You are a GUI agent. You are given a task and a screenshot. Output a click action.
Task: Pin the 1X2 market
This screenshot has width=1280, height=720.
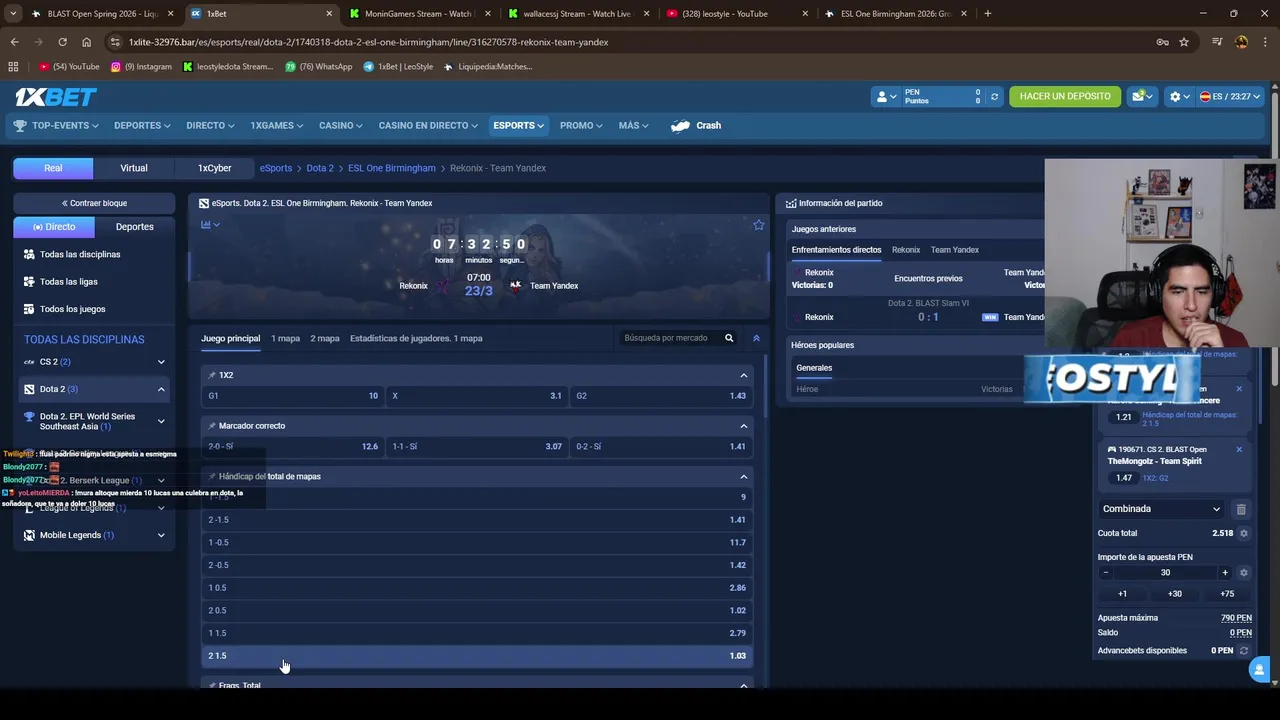pyautogui.click(x=212, y=375)
